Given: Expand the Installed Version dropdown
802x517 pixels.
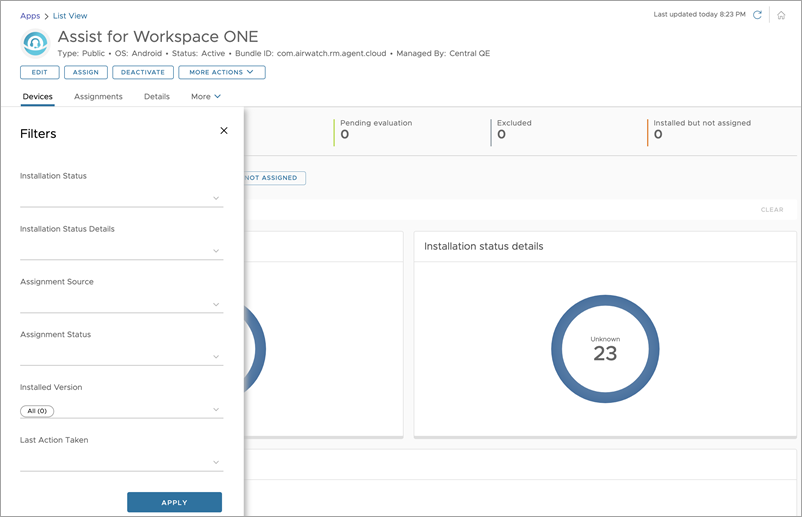Looking at the screenshot, I should point(122,410).
